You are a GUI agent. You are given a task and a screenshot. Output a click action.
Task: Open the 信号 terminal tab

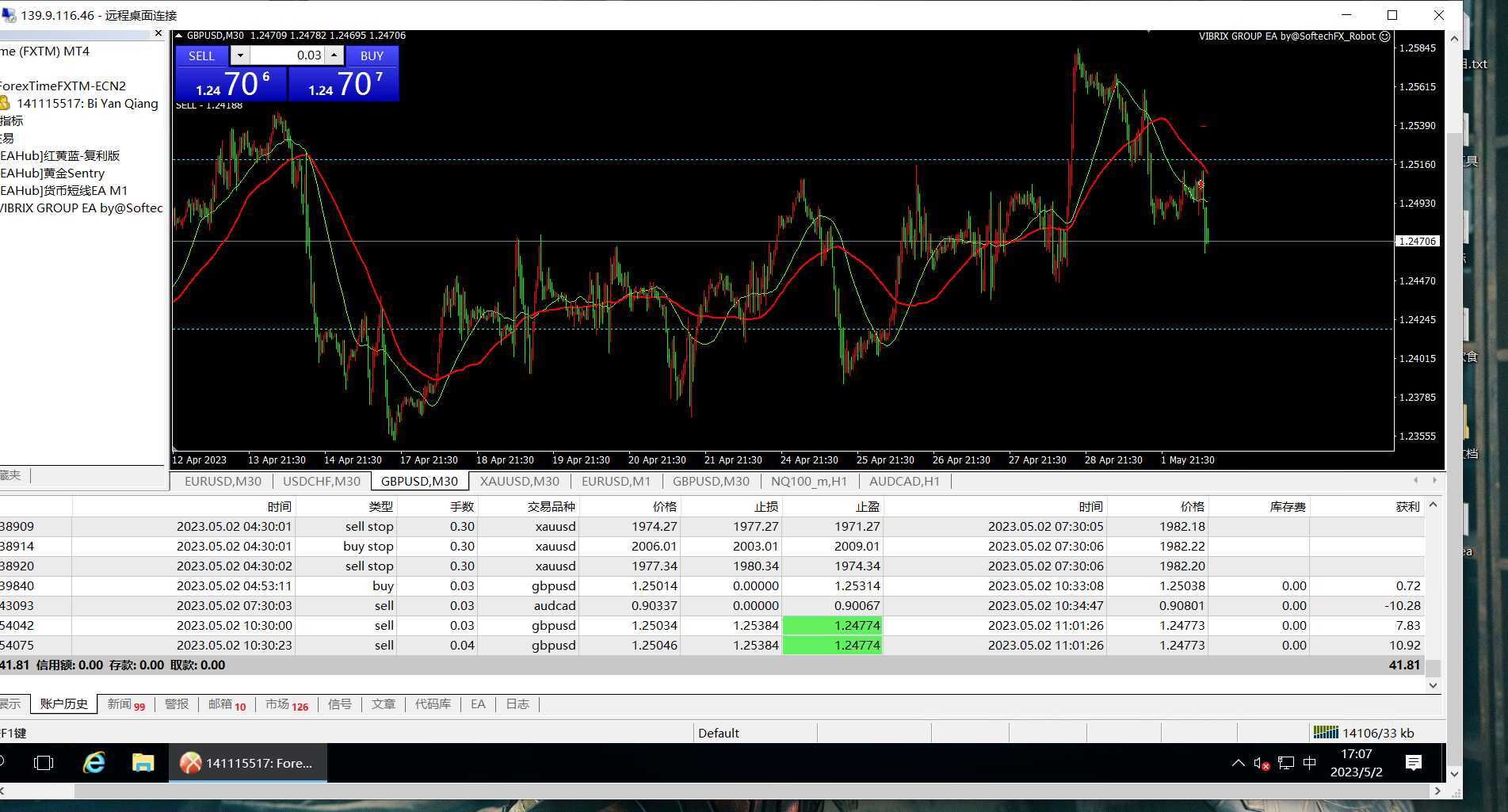click(340, 704)
